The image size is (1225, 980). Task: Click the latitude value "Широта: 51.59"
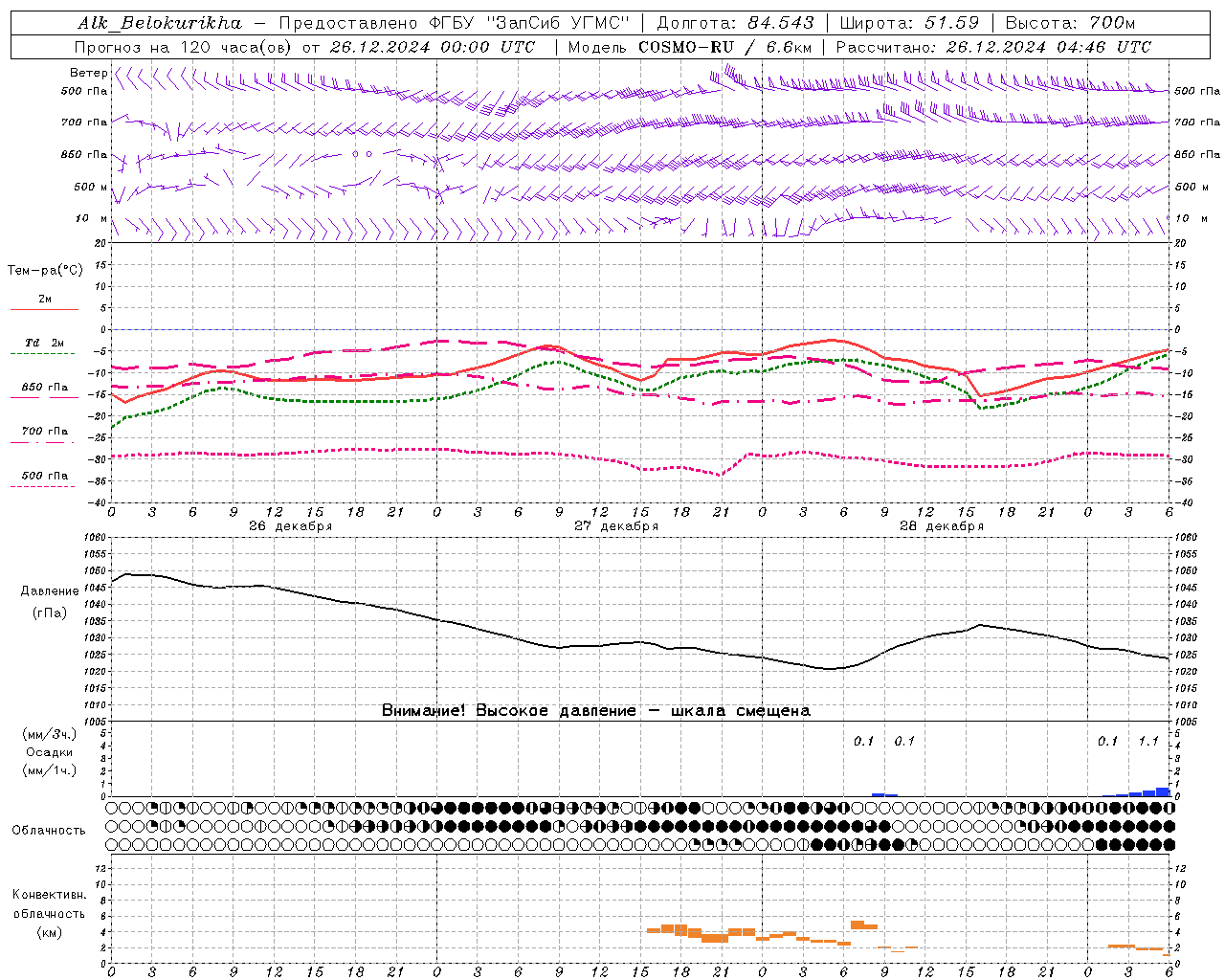coord(909,23)
